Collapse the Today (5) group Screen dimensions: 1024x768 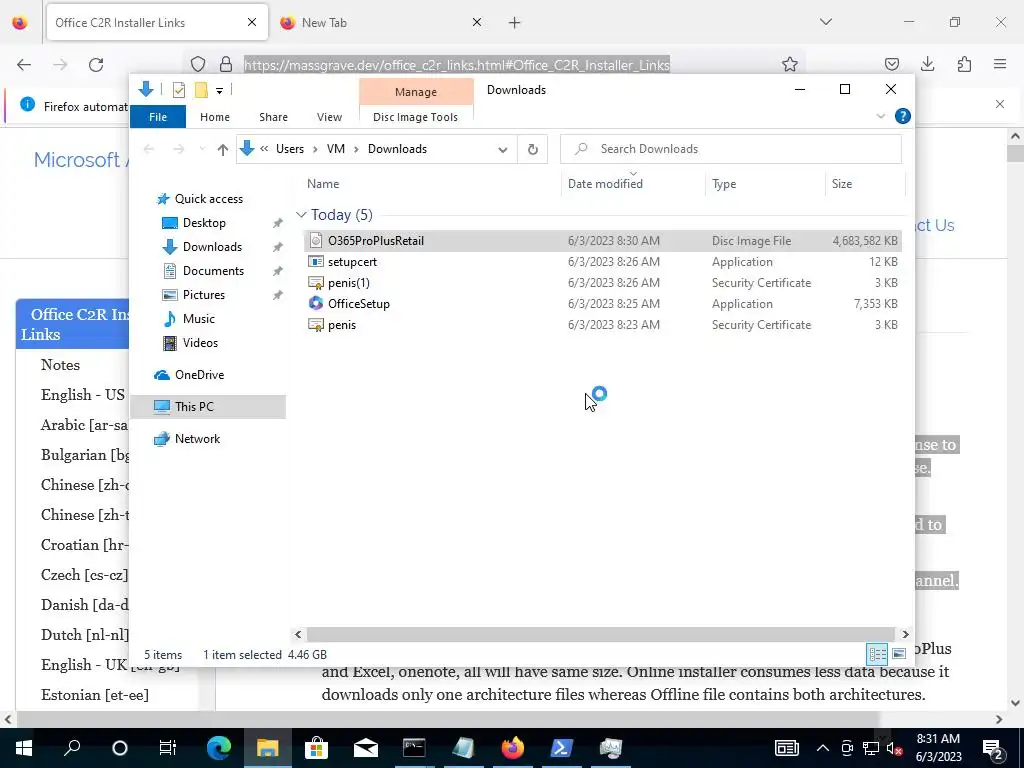301,215
